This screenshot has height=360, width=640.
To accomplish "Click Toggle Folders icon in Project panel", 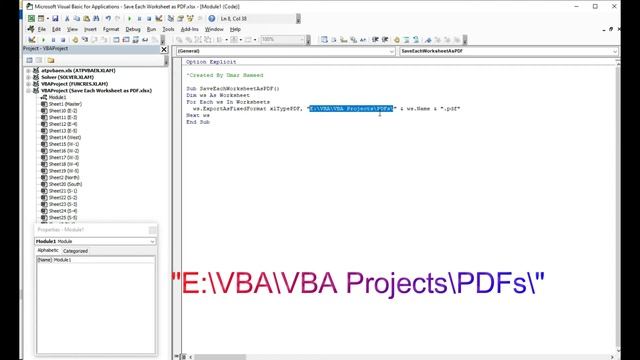I will [51, 60].
